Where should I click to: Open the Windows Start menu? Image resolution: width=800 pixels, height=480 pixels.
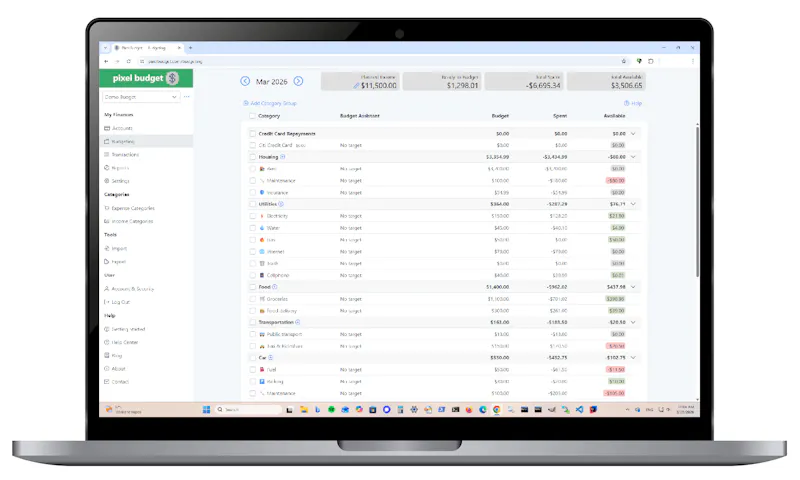[206, 410]
